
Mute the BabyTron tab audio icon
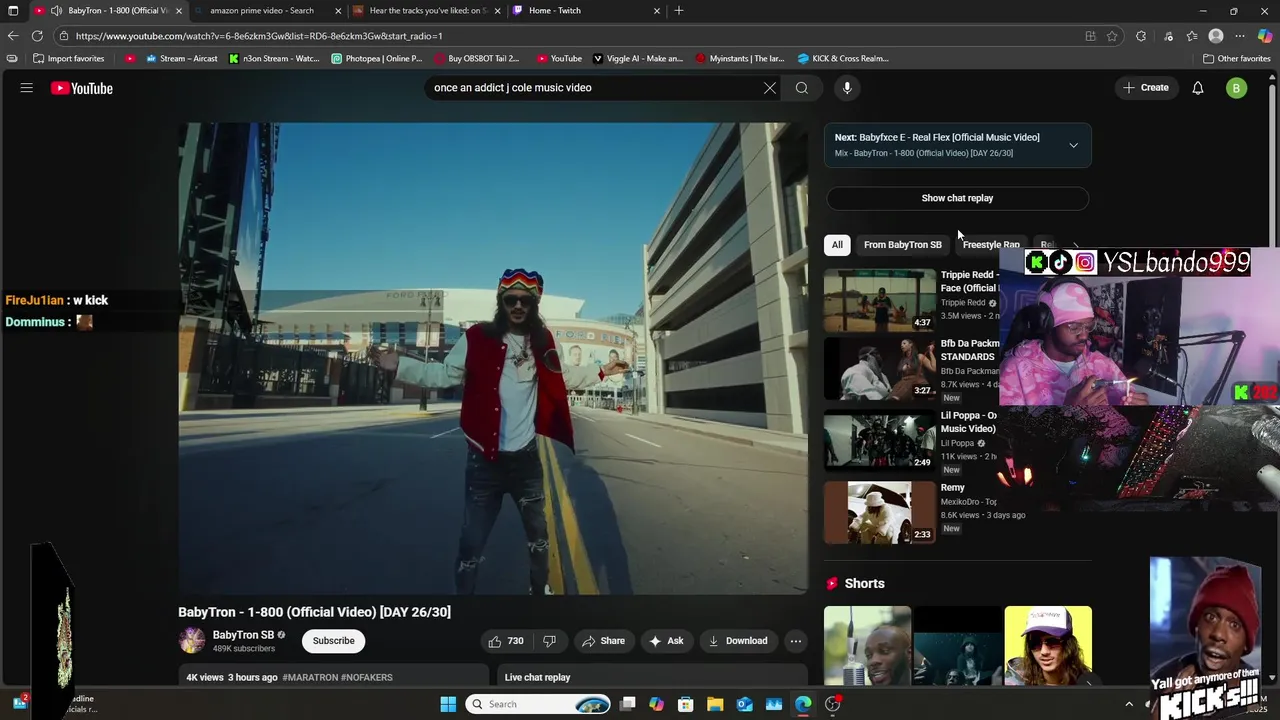point(56,11)
